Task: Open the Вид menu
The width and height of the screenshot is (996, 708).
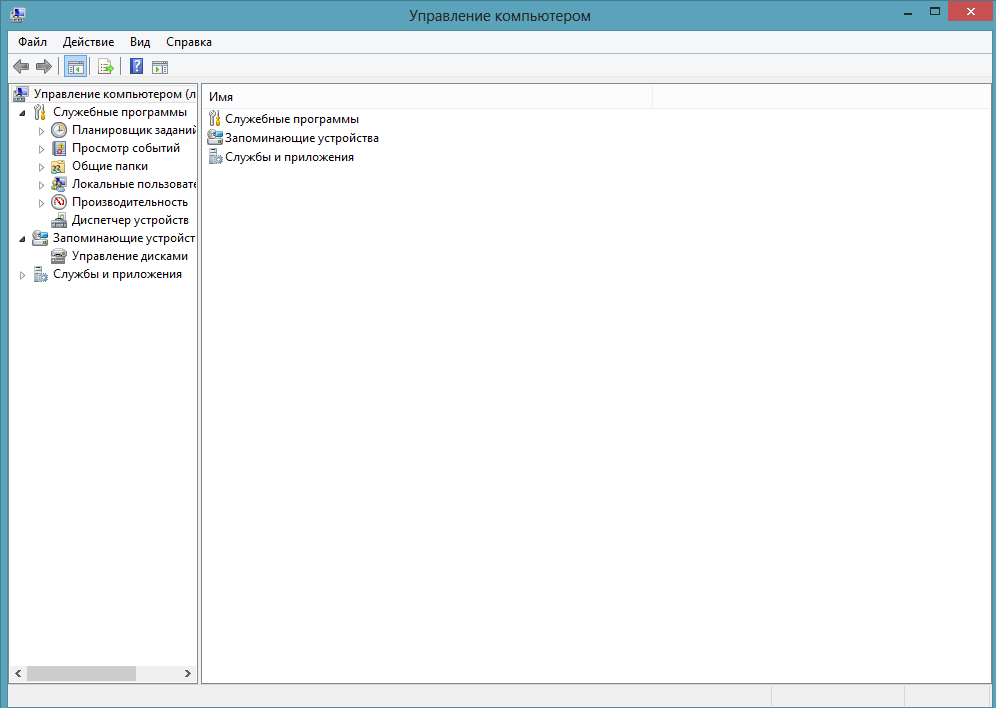Action: [140, 42]
